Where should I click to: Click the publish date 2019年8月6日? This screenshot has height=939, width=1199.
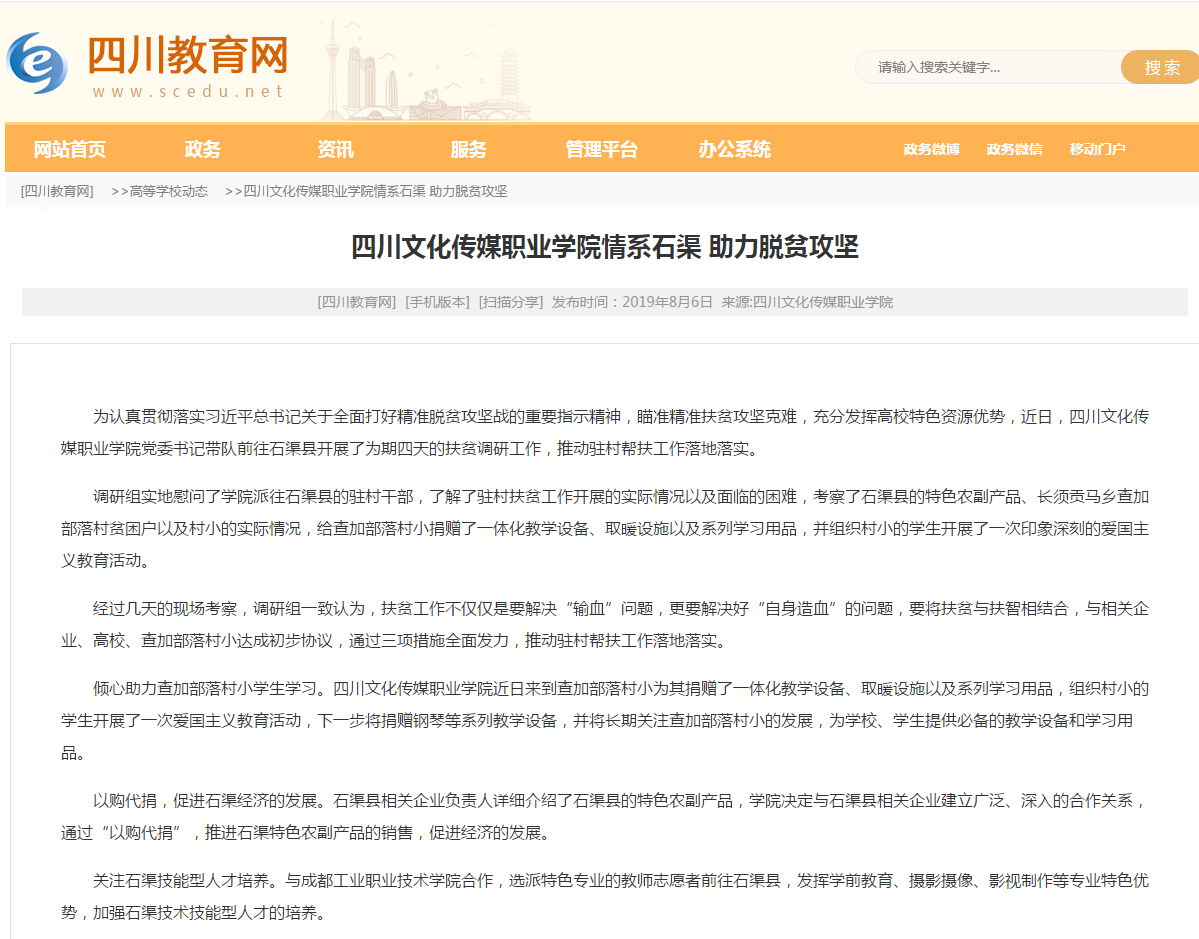tap(667, 302)
